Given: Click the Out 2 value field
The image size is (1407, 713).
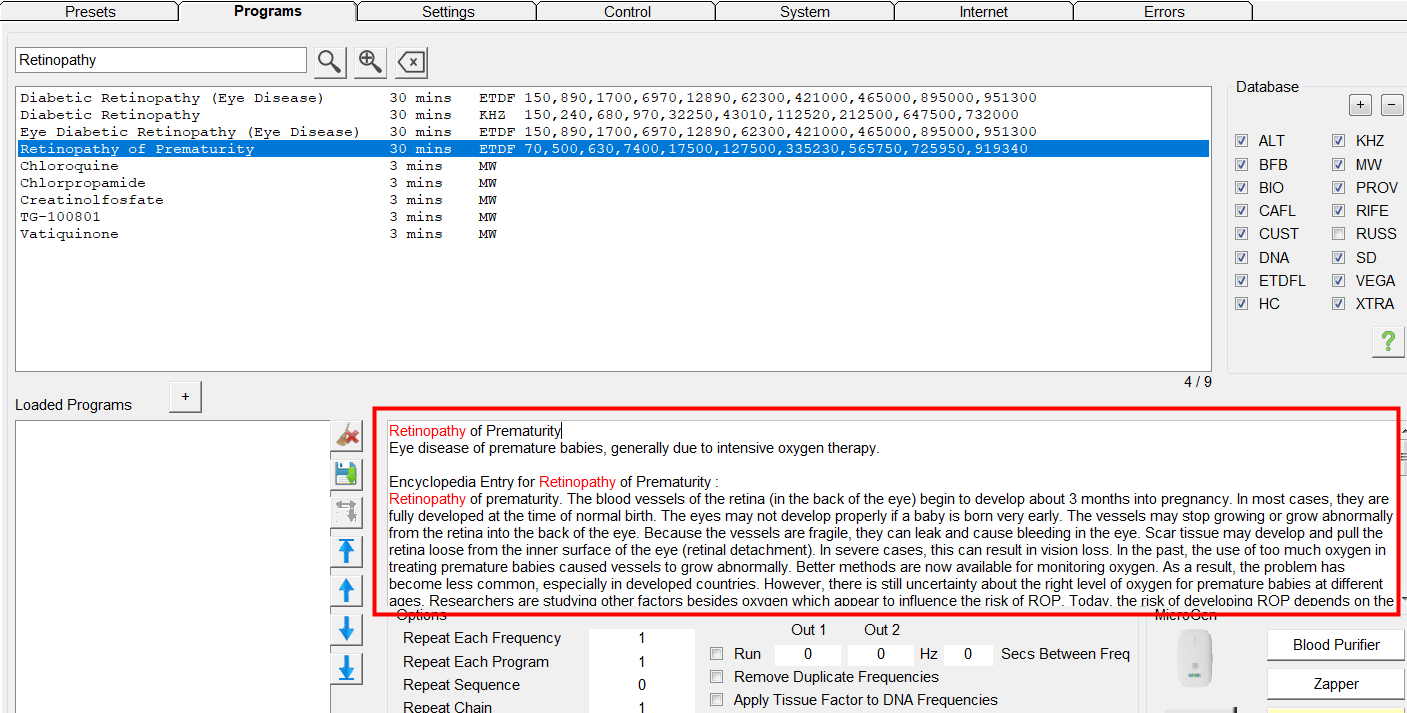Looking at the screenshot, I should [881, 654].
